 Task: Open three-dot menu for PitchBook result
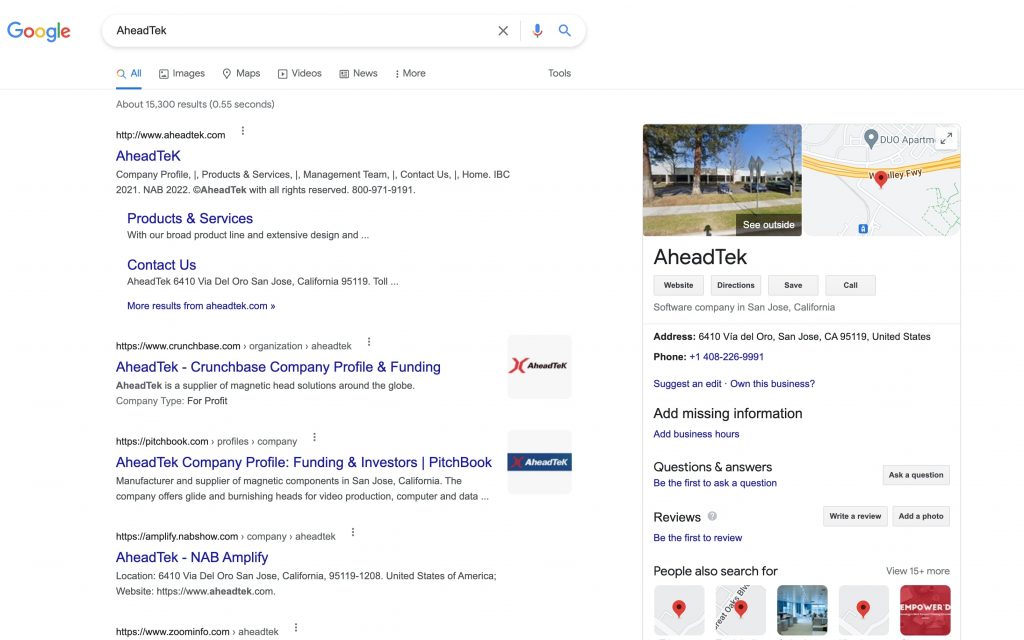pos(314,437)
